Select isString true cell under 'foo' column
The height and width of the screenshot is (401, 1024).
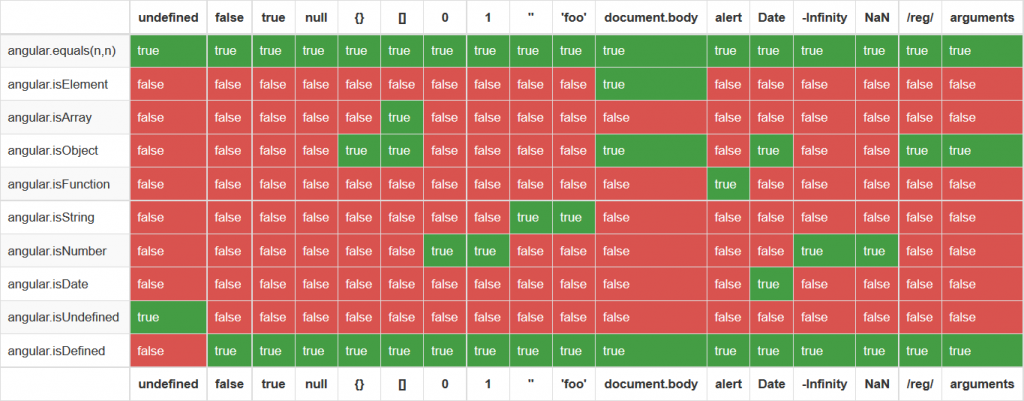(x=573, y=217)
